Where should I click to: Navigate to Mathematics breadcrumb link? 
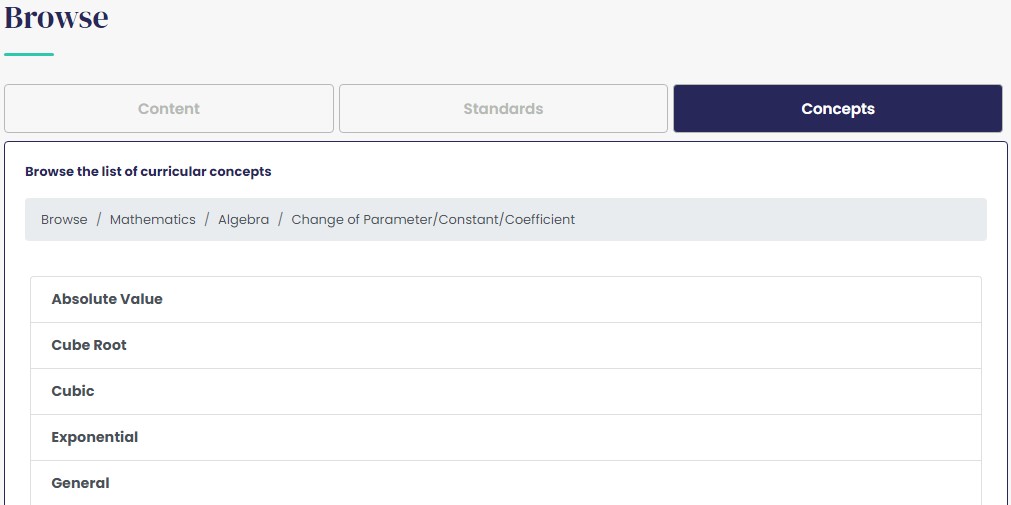[153, 220]
